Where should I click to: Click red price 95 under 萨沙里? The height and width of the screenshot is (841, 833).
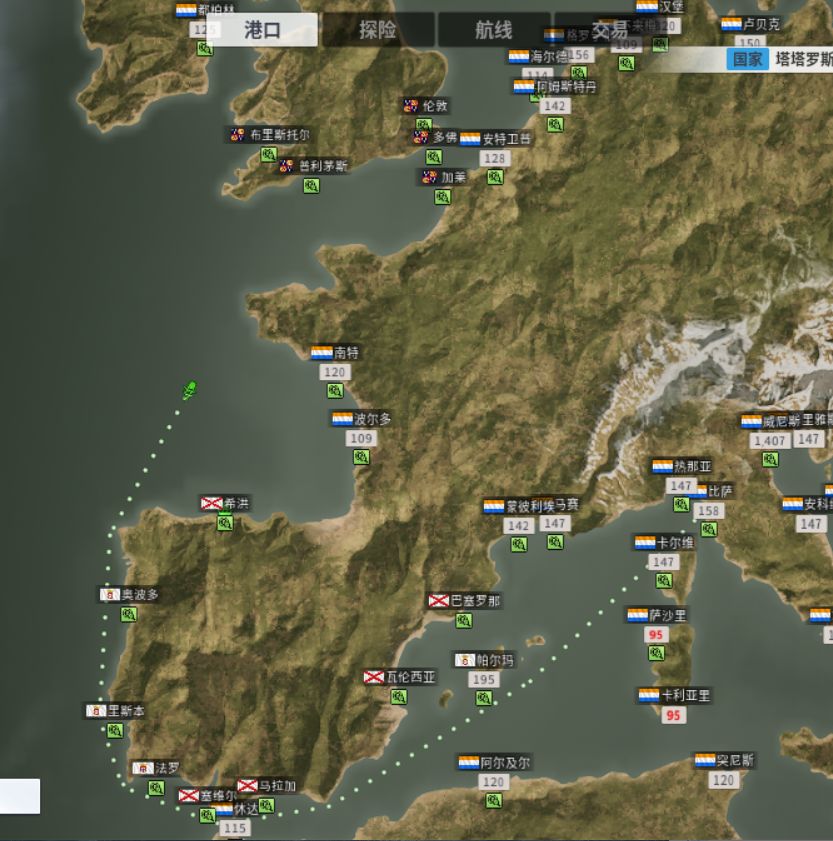point(656,635)
